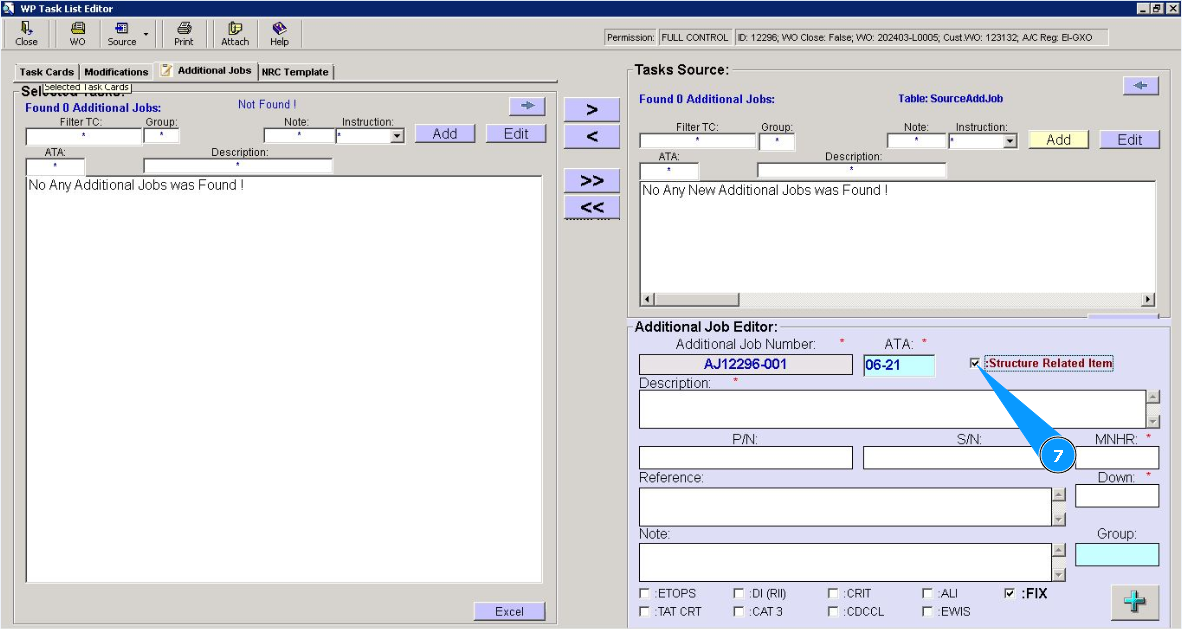Screen dimensions: 1182x629
Task: Click the Attach toolbar icon
Action: coord(235,34)
